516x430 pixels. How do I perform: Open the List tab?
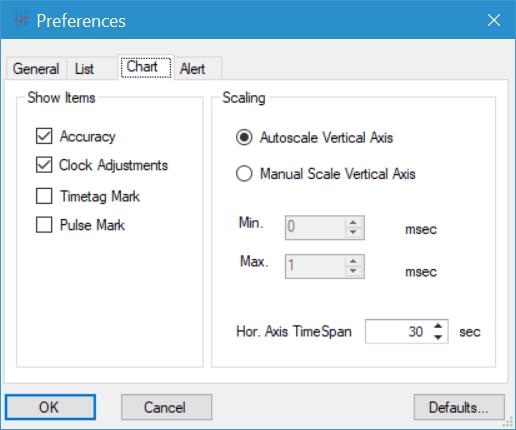84,69
